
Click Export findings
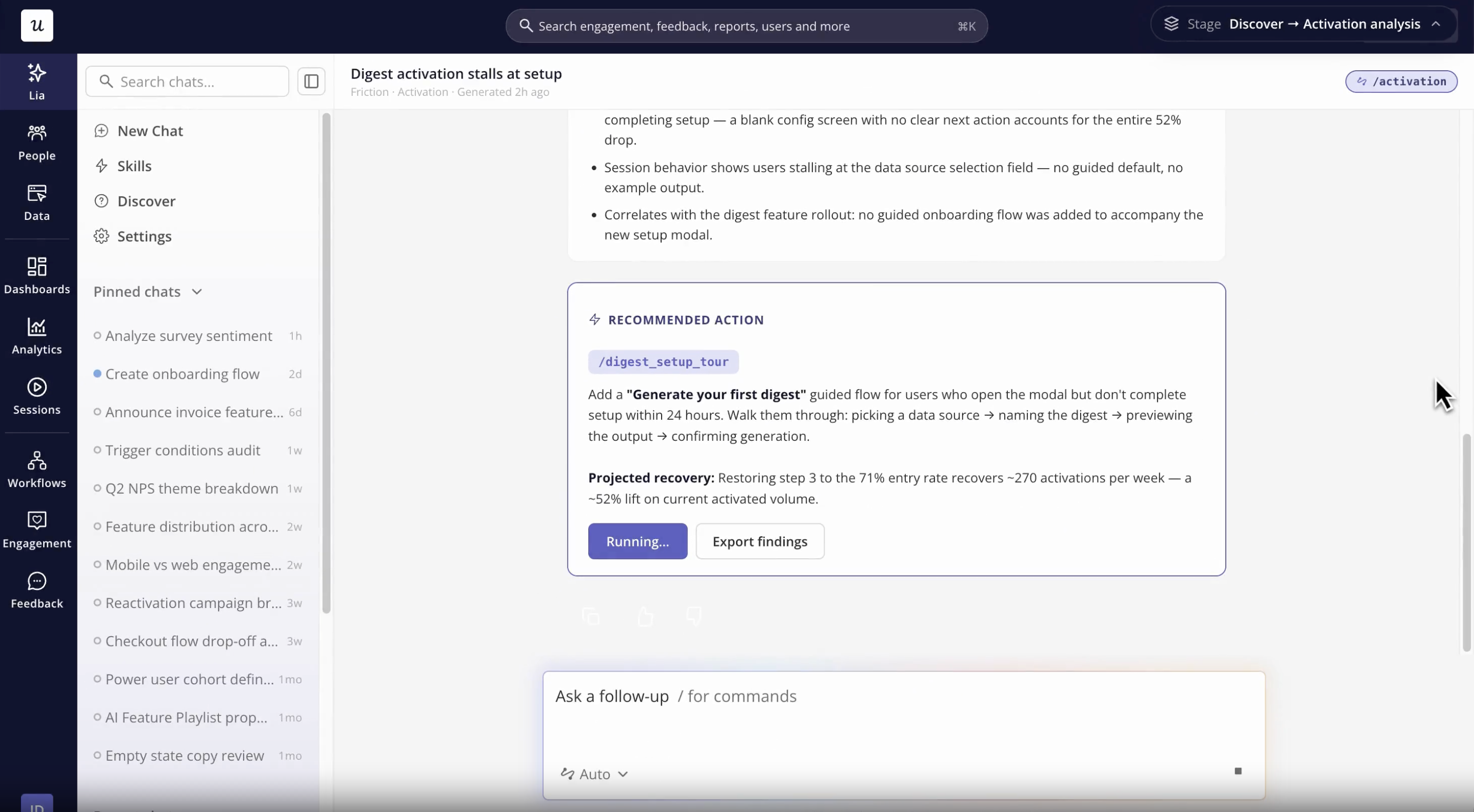click(760, 541)
